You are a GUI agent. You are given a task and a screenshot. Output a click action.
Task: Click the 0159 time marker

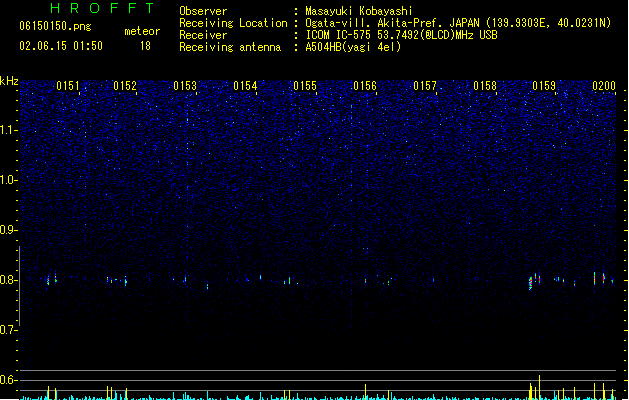[x=544, y=86]
